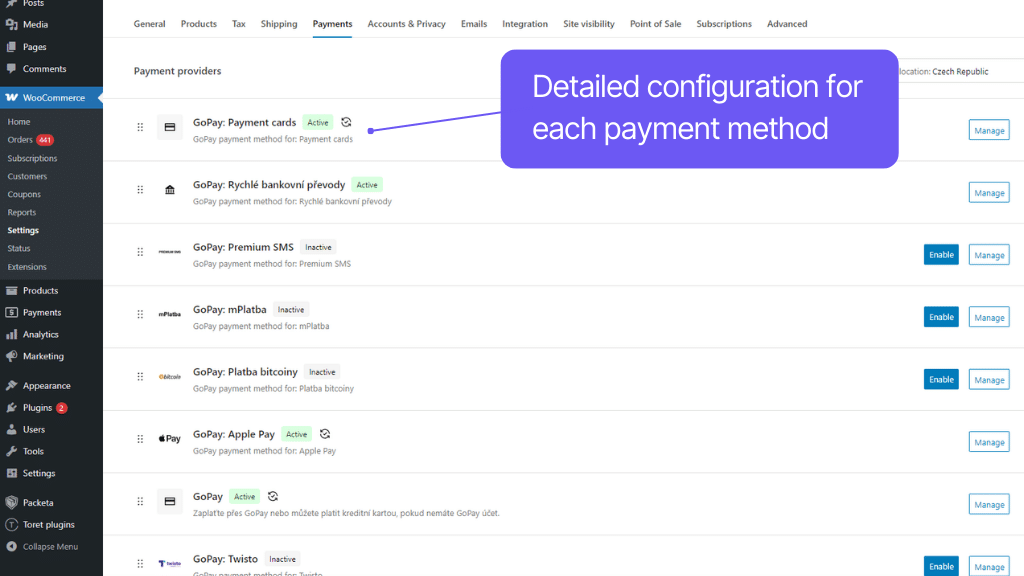This screenshot has height=576, width=1024.
Task: Click the mPlatba gateway logo
Action: click(x=169, y=312)
